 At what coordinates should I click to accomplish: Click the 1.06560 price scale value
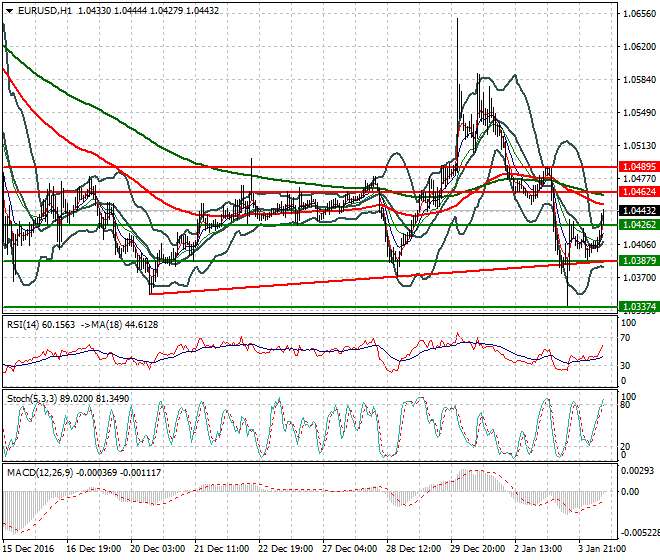[639, 14]
